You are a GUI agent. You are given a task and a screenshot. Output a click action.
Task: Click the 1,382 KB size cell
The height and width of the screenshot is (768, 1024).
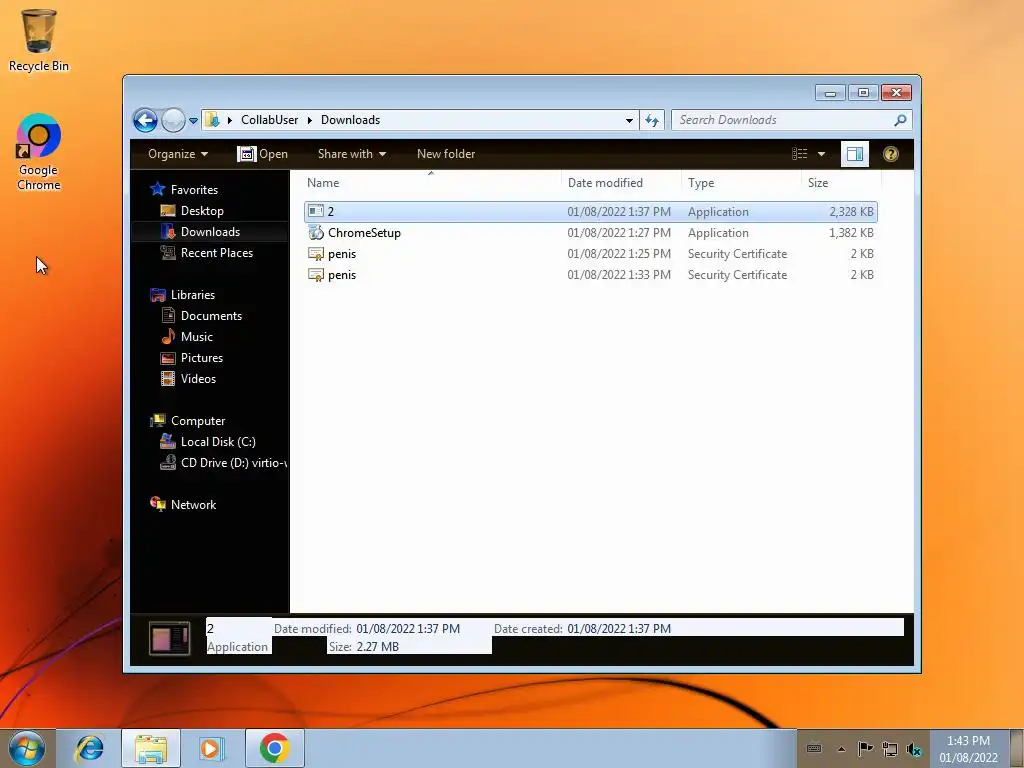[851, 232]
